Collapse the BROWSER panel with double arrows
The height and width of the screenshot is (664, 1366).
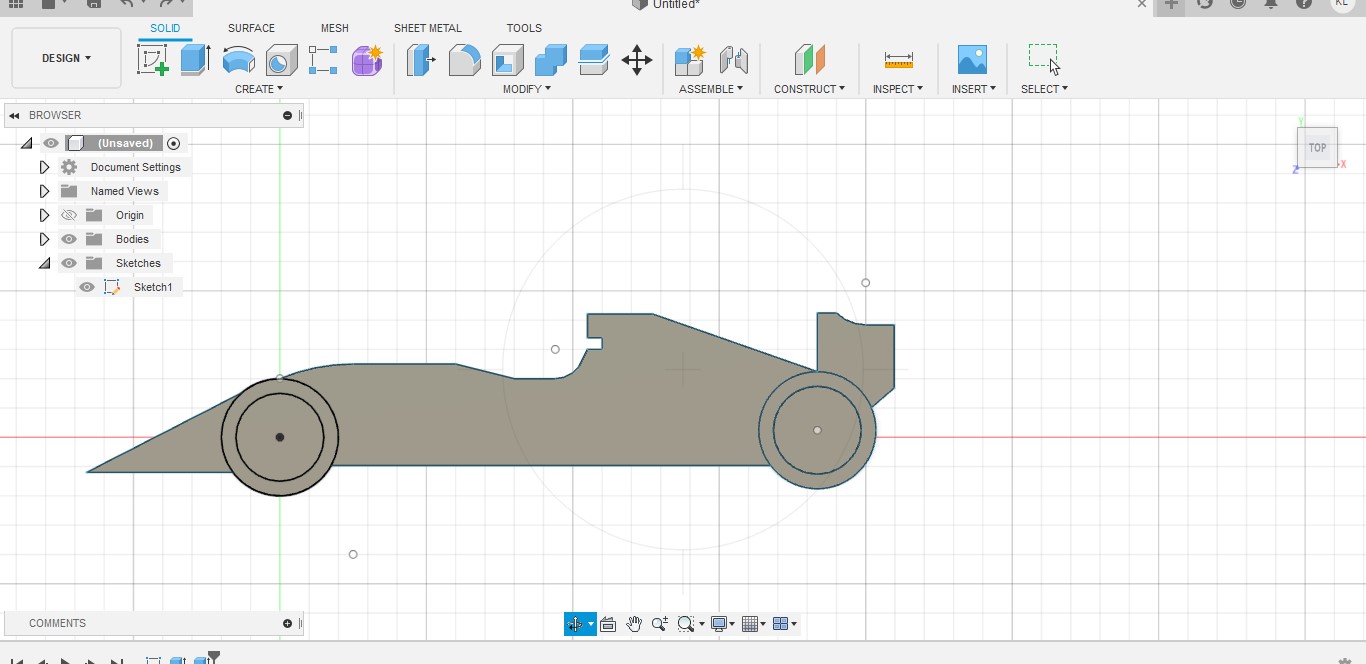pos(14,115)
